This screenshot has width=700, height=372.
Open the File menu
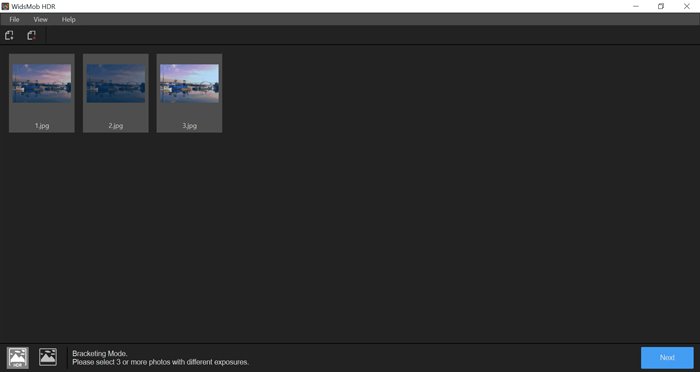pos(14,20)
